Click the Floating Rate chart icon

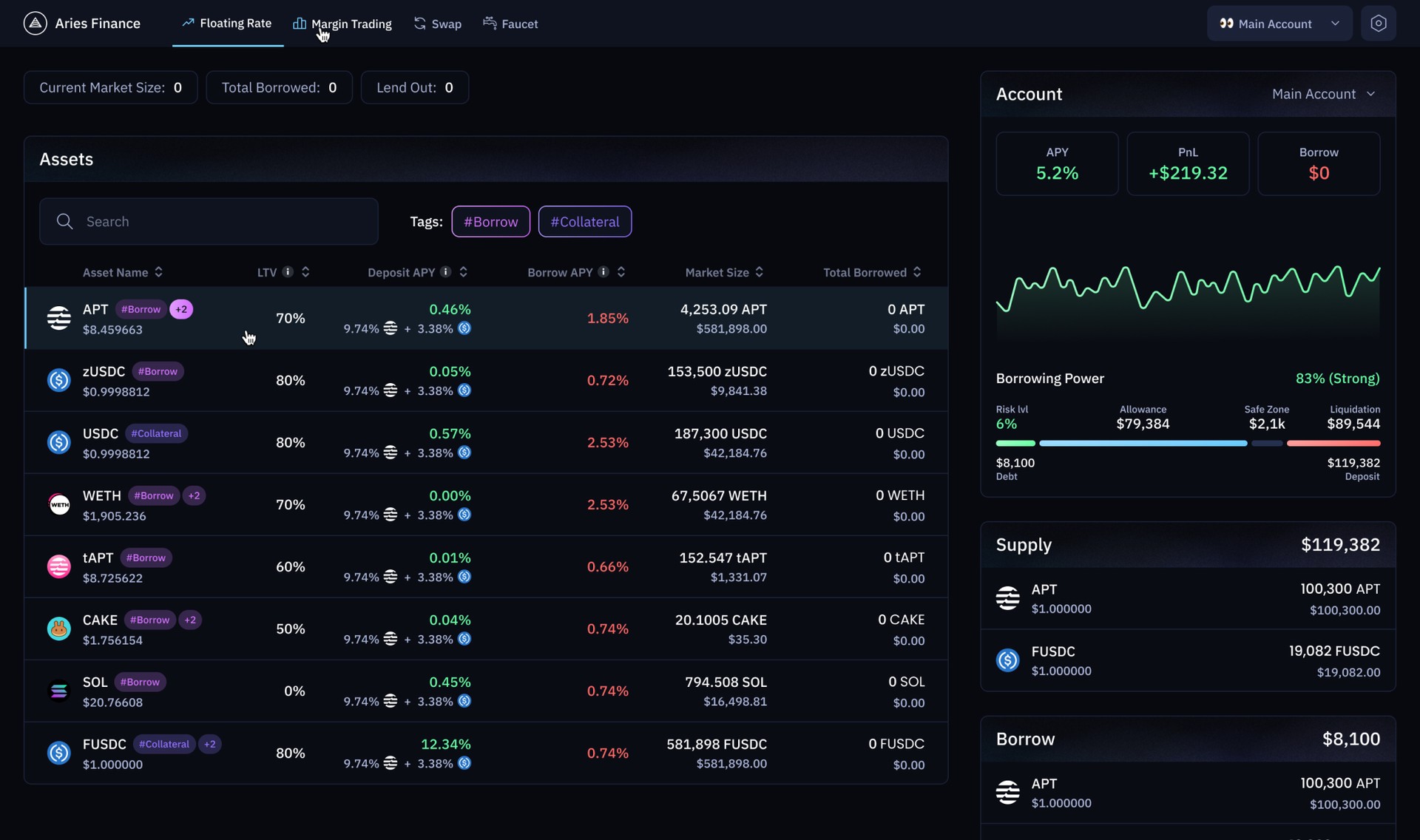point(188,23)
